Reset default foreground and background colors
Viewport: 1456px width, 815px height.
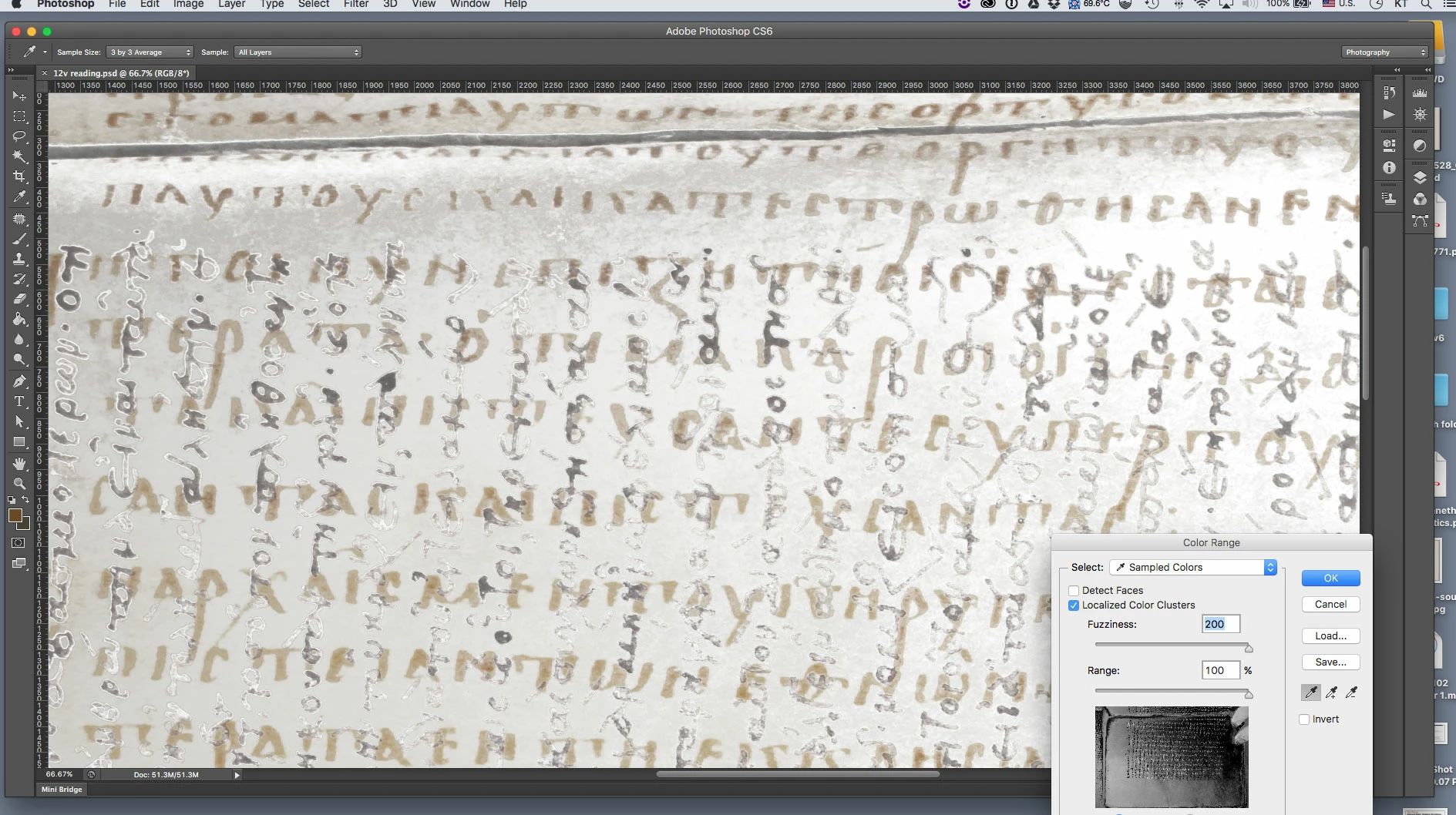(12, 500)
